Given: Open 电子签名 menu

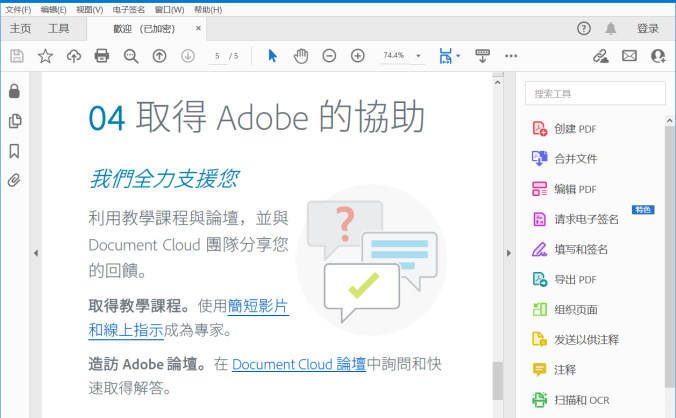Looking at the screenshot, I should click(x=128, y=9).
